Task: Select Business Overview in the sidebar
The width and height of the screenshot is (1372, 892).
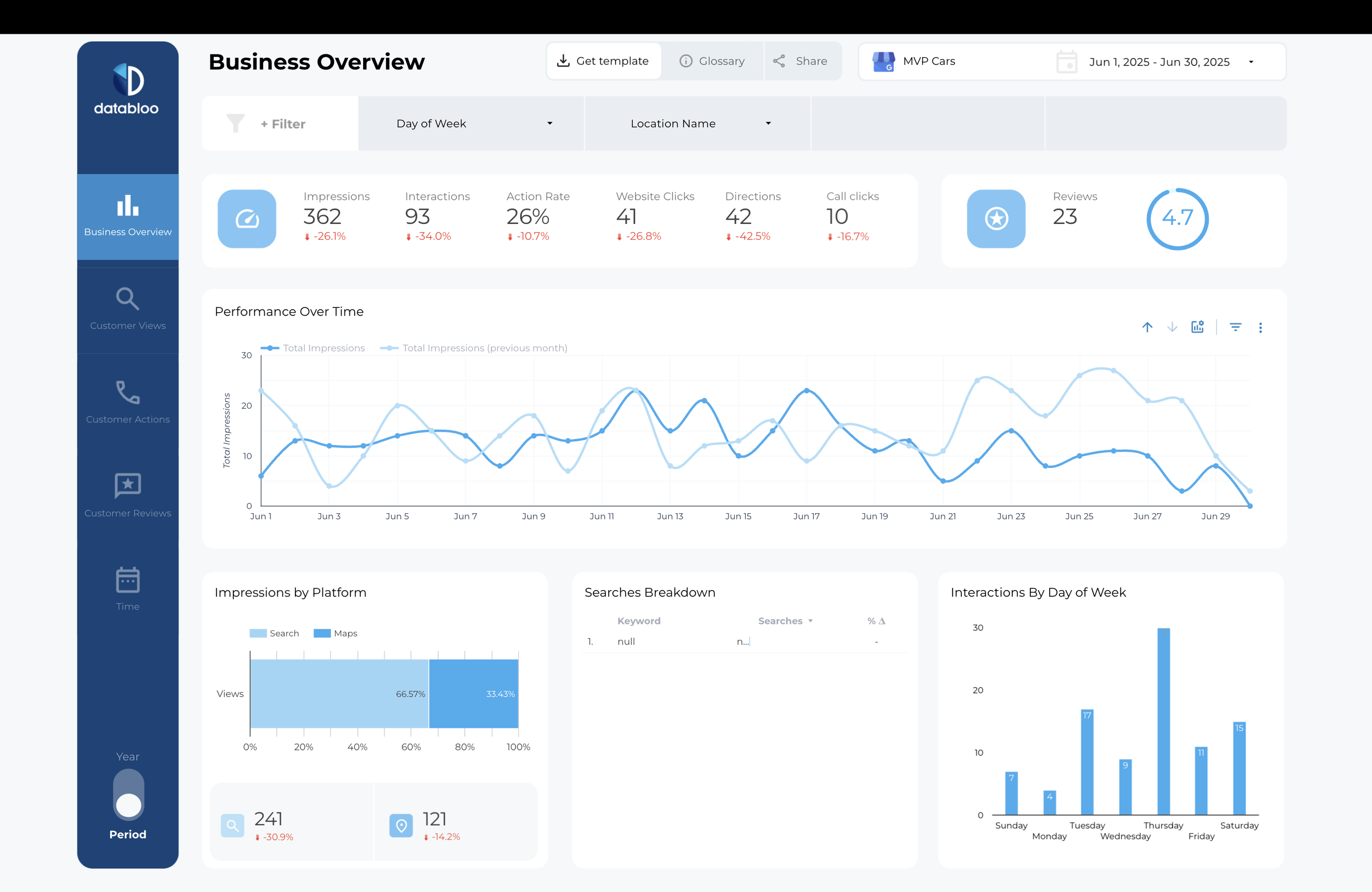Action: tap(127, 217)
